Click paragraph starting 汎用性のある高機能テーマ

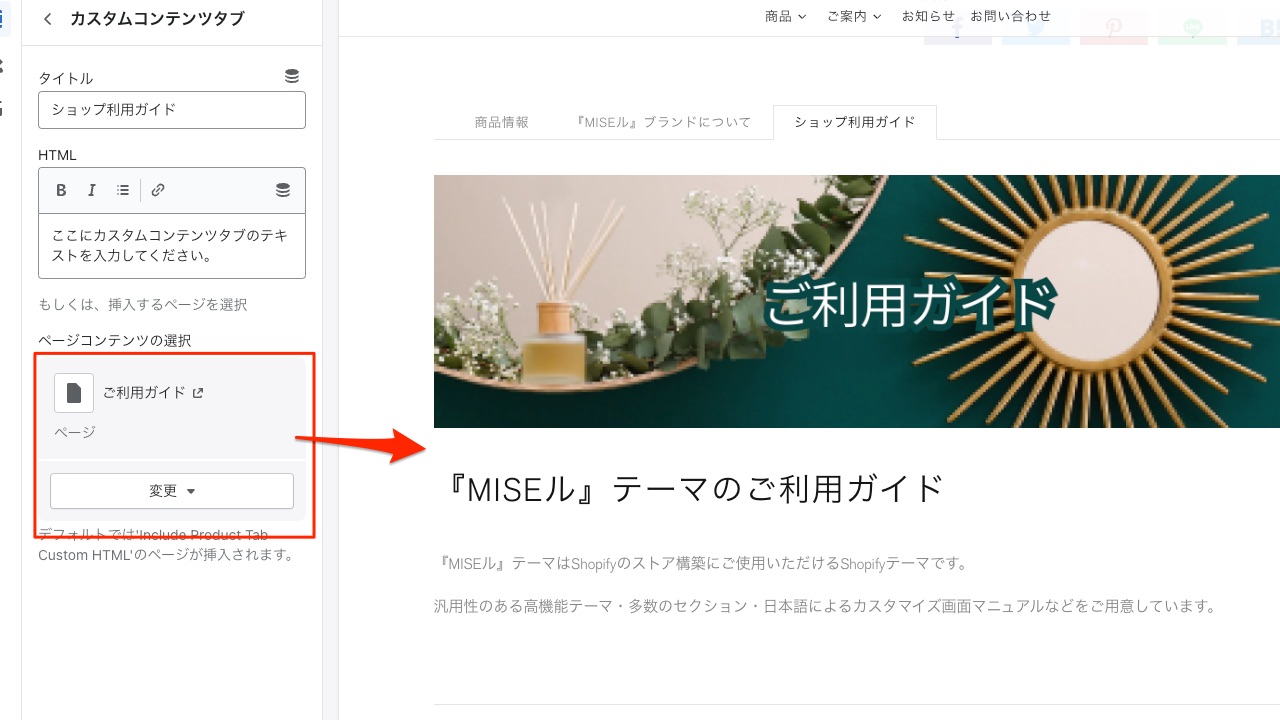825,606
